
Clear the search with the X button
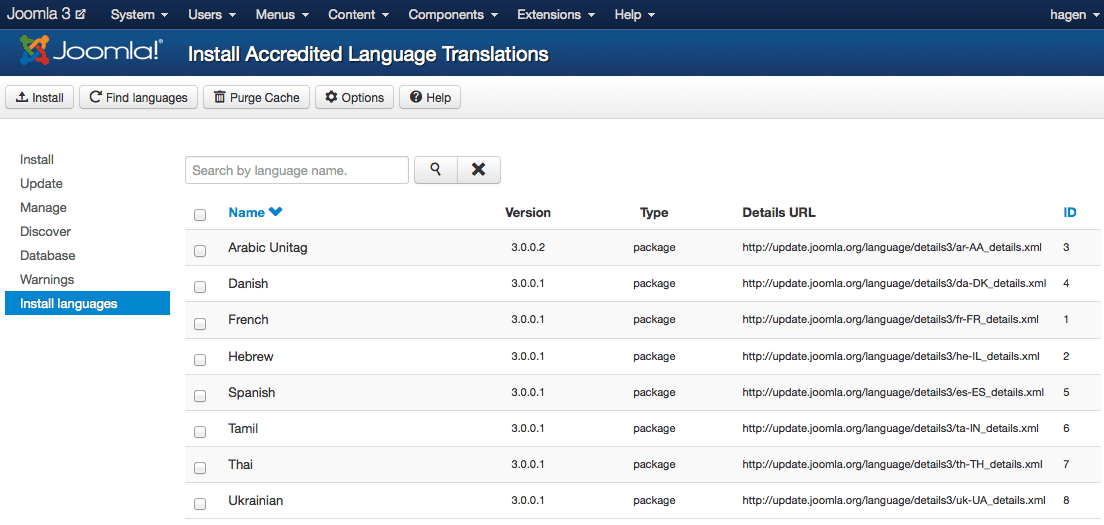tap(479, 170)
